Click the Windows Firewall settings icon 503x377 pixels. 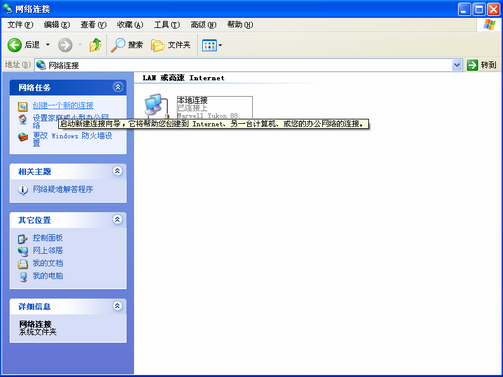coord(23,137)
